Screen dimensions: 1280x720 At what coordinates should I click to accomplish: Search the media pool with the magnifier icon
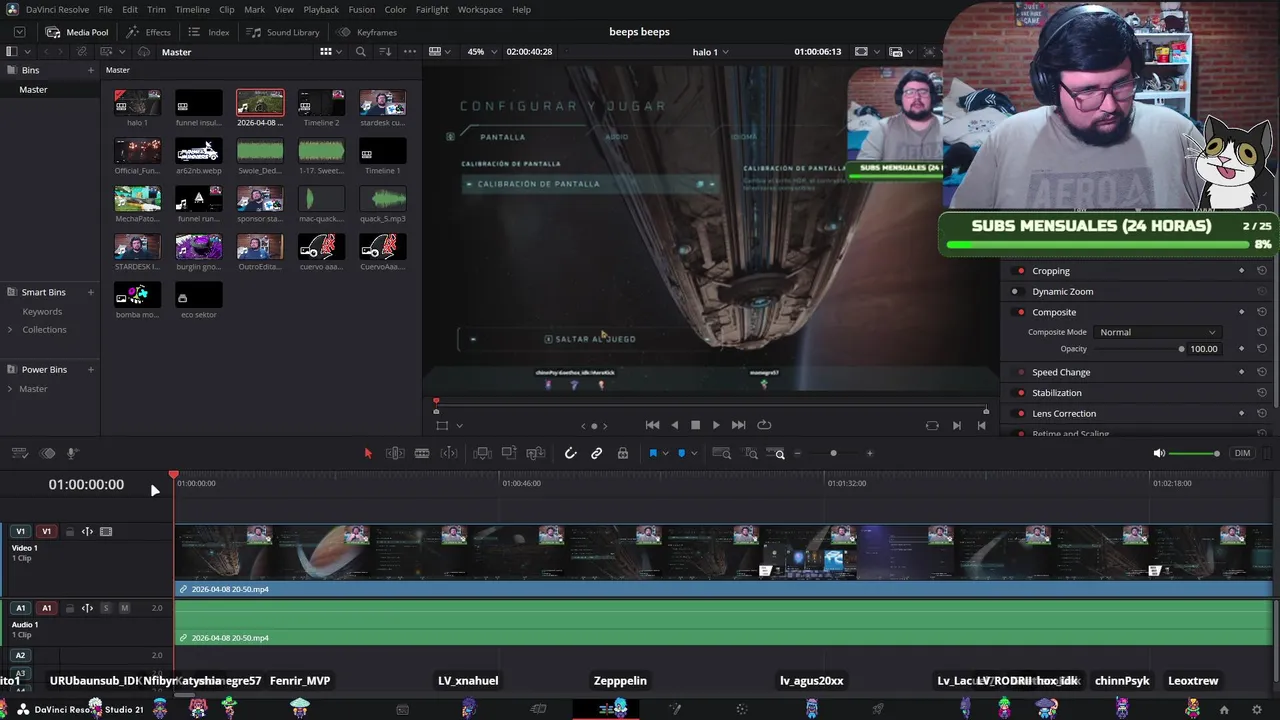[361, 52]
